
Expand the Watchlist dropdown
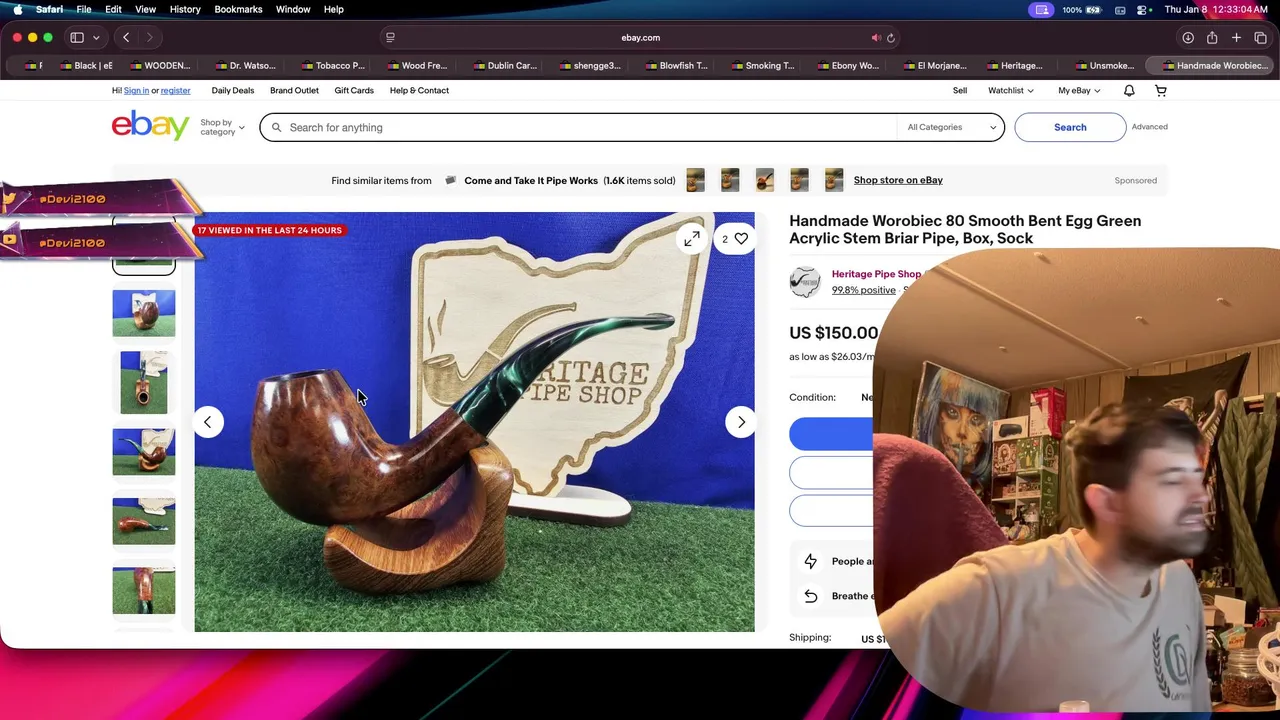tap(1011, 91)
